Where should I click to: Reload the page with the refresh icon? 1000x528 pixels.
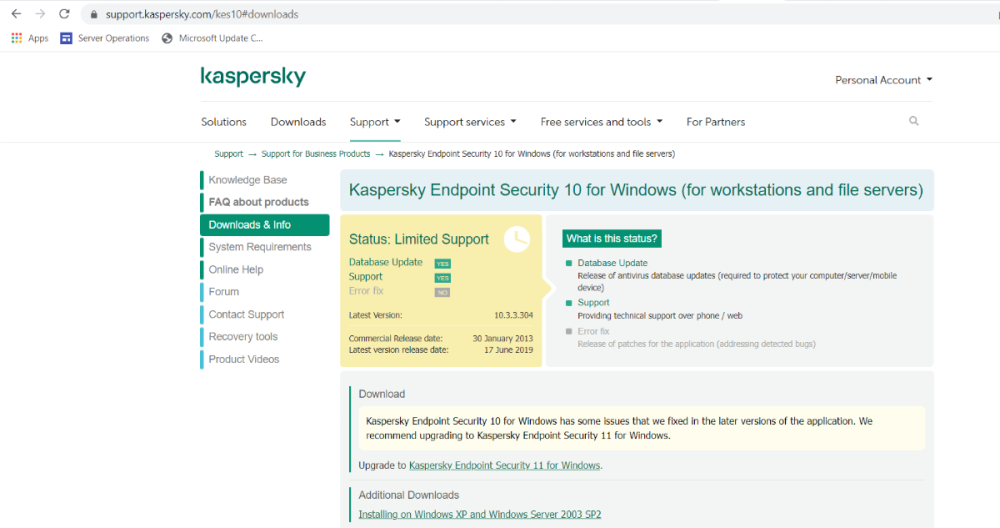[64, 13]
